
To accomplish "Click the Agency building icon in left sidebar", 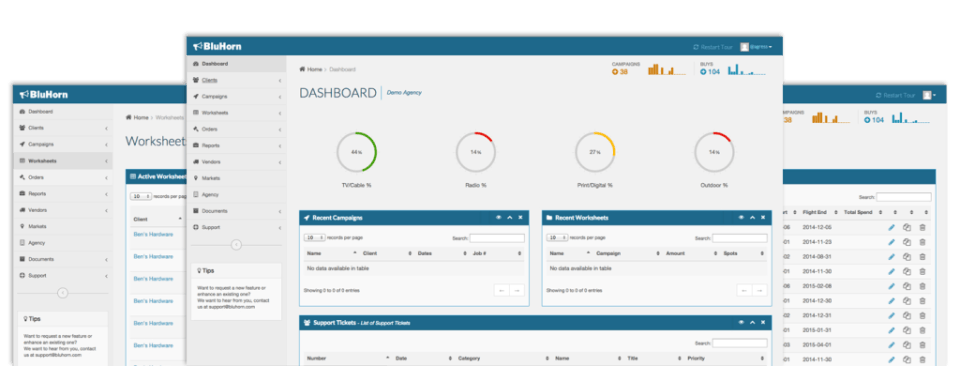I will point(22,243).
